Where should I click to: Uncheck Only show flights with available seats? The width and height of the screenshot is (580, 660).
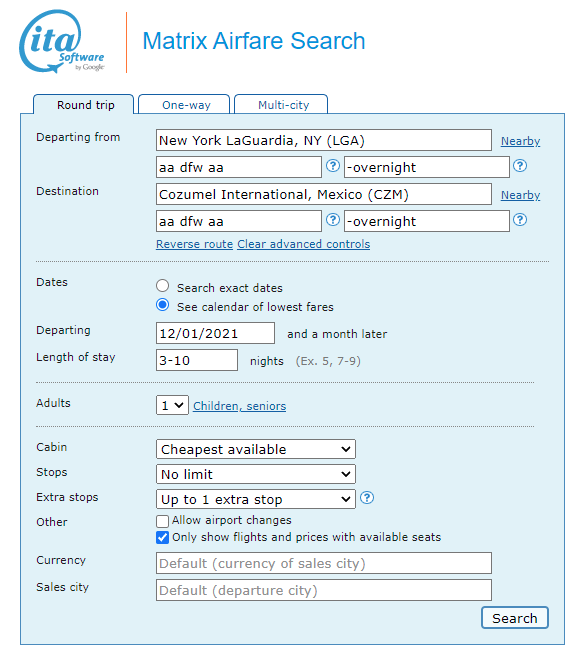(x=162, y=538)
